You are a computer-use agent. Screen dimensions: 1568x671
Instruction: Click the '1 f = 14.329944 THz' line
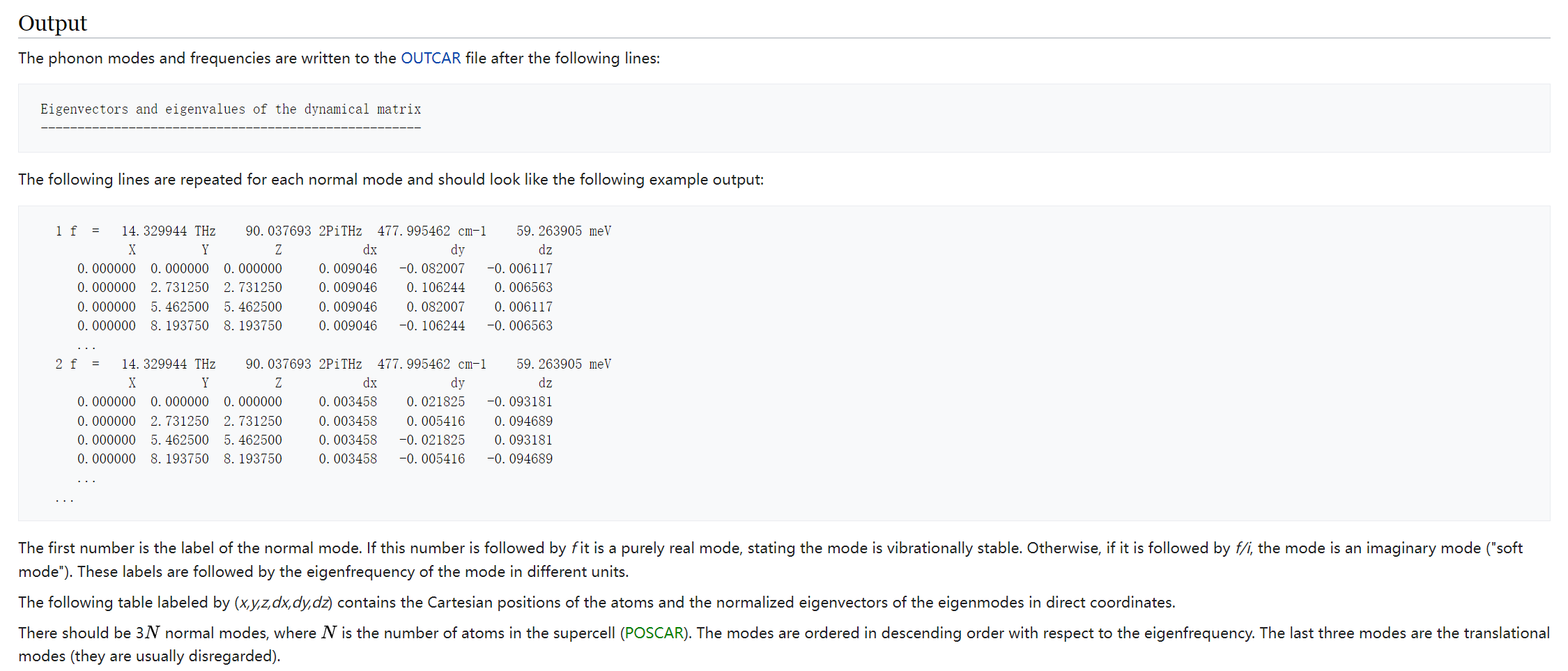(333, 231)
